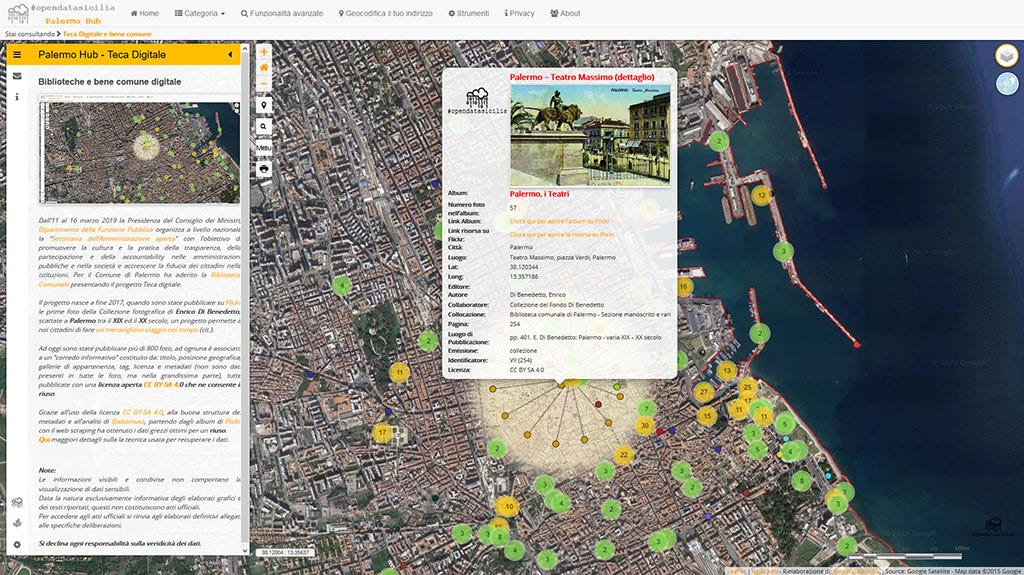Click the globe icon below layers button
The height and width of the screenshot is (575, 1024).
tap(1006, 84)
